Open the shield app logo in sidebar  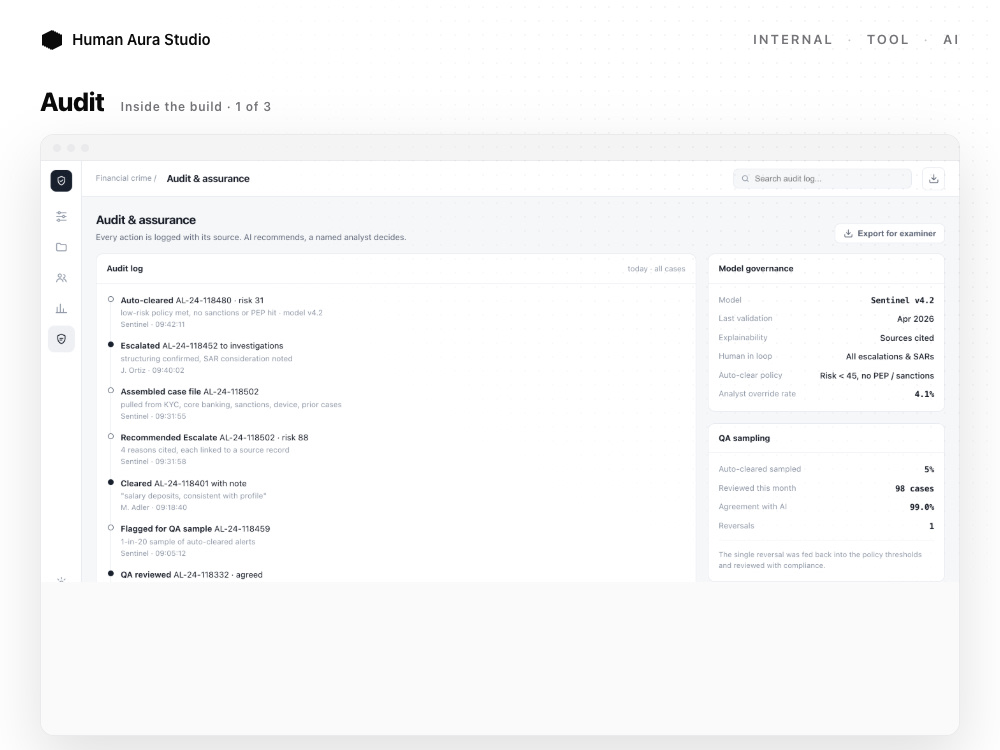(61, 180)
